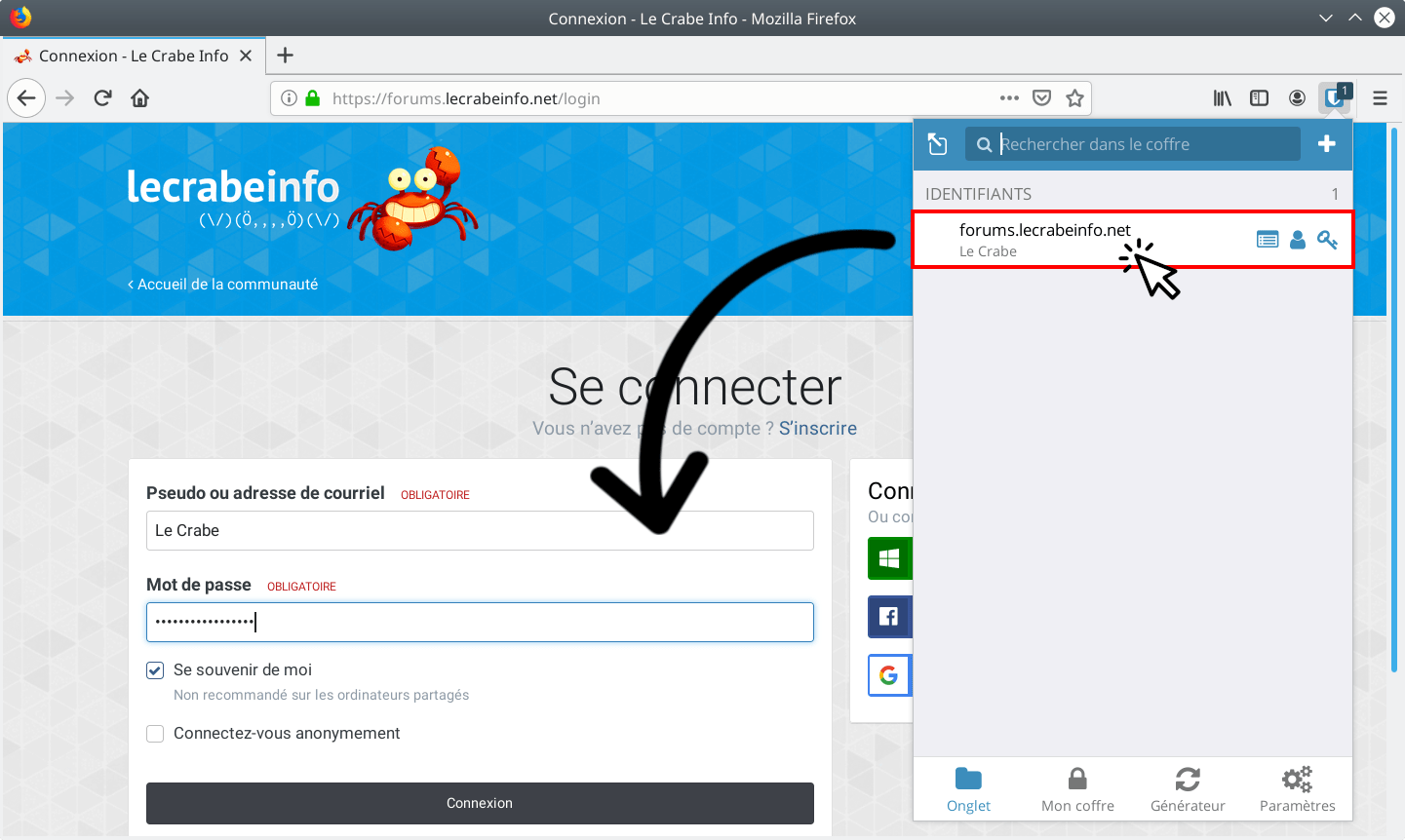This screenshot has height=840, width=1405.
Task: Sign in with the Google button
Action: [889, 675]
